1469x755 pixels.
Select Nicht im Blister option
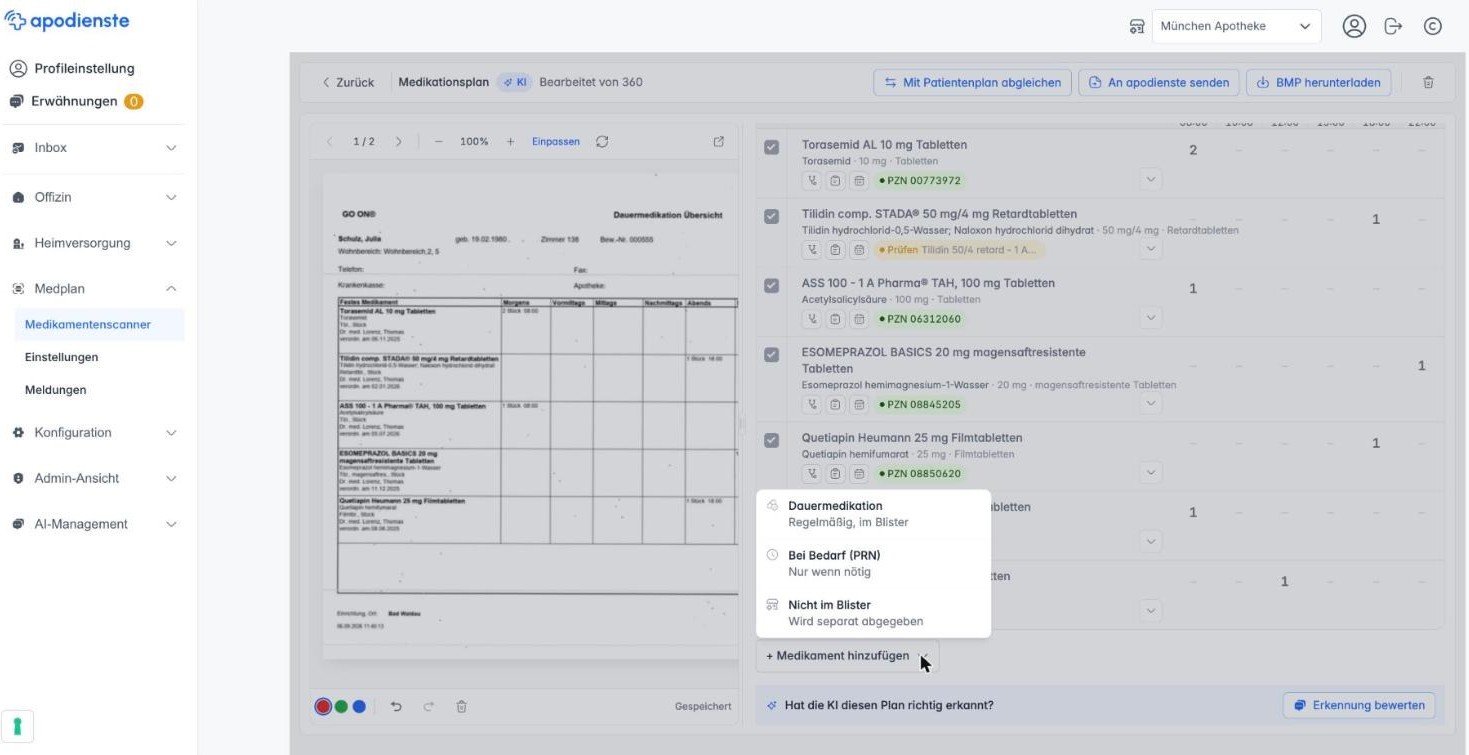coord(873,613)
